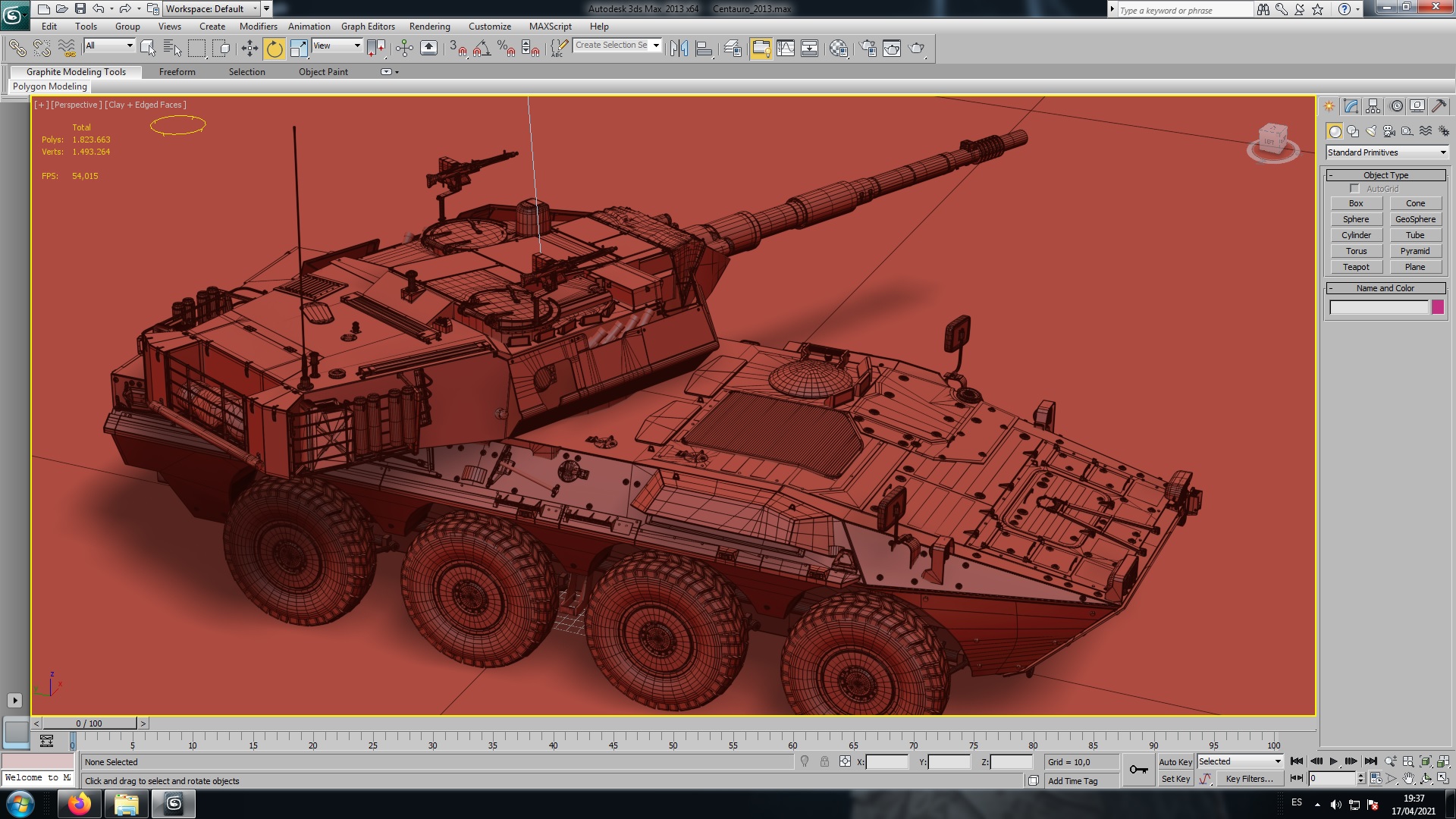
Task: Click the magenta object color swatch
Action: [x=1438, y=307]
